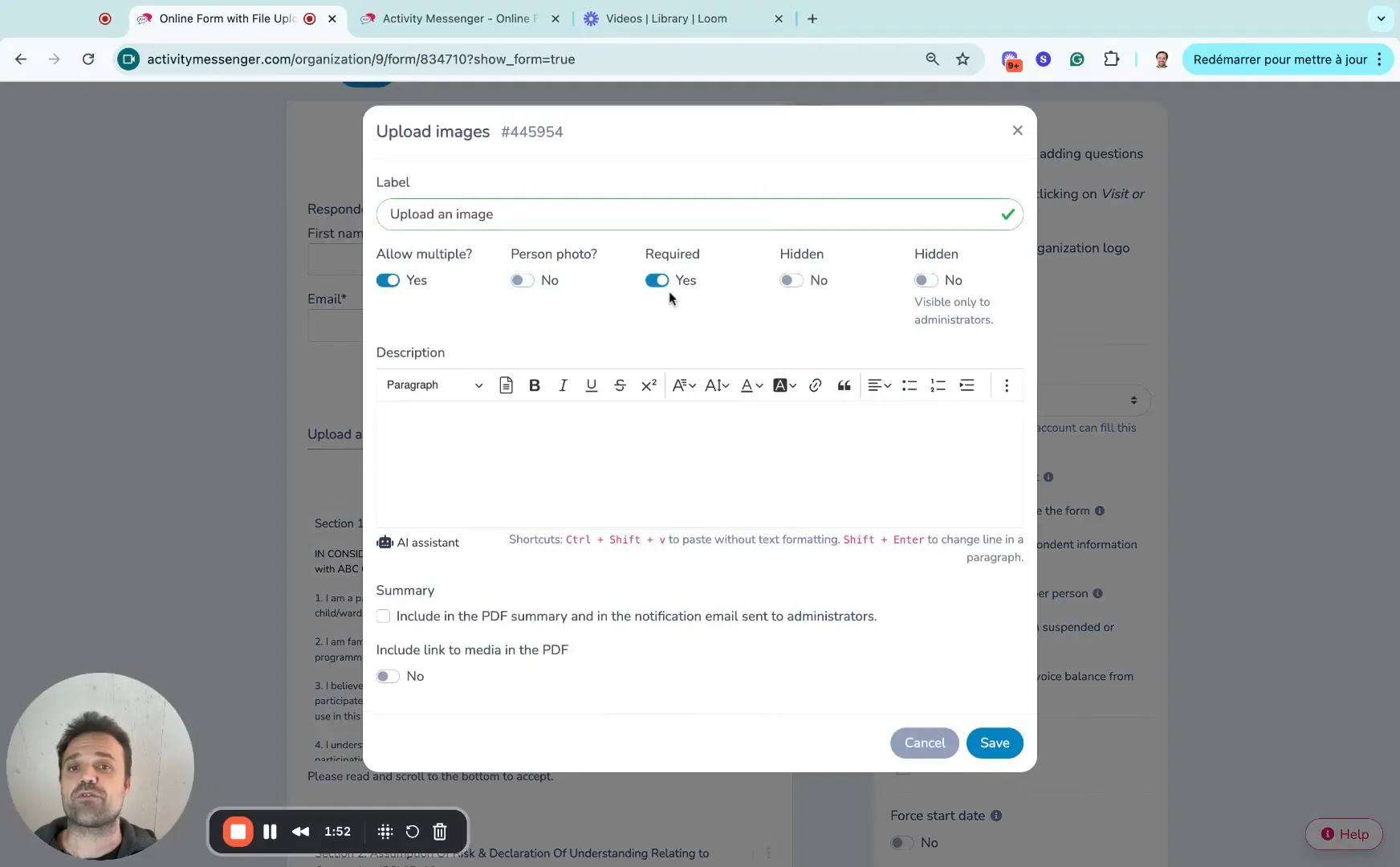The image size is (1400, 867).
Task: Expand the text alignment dropdown
Action: coord(879,385)
